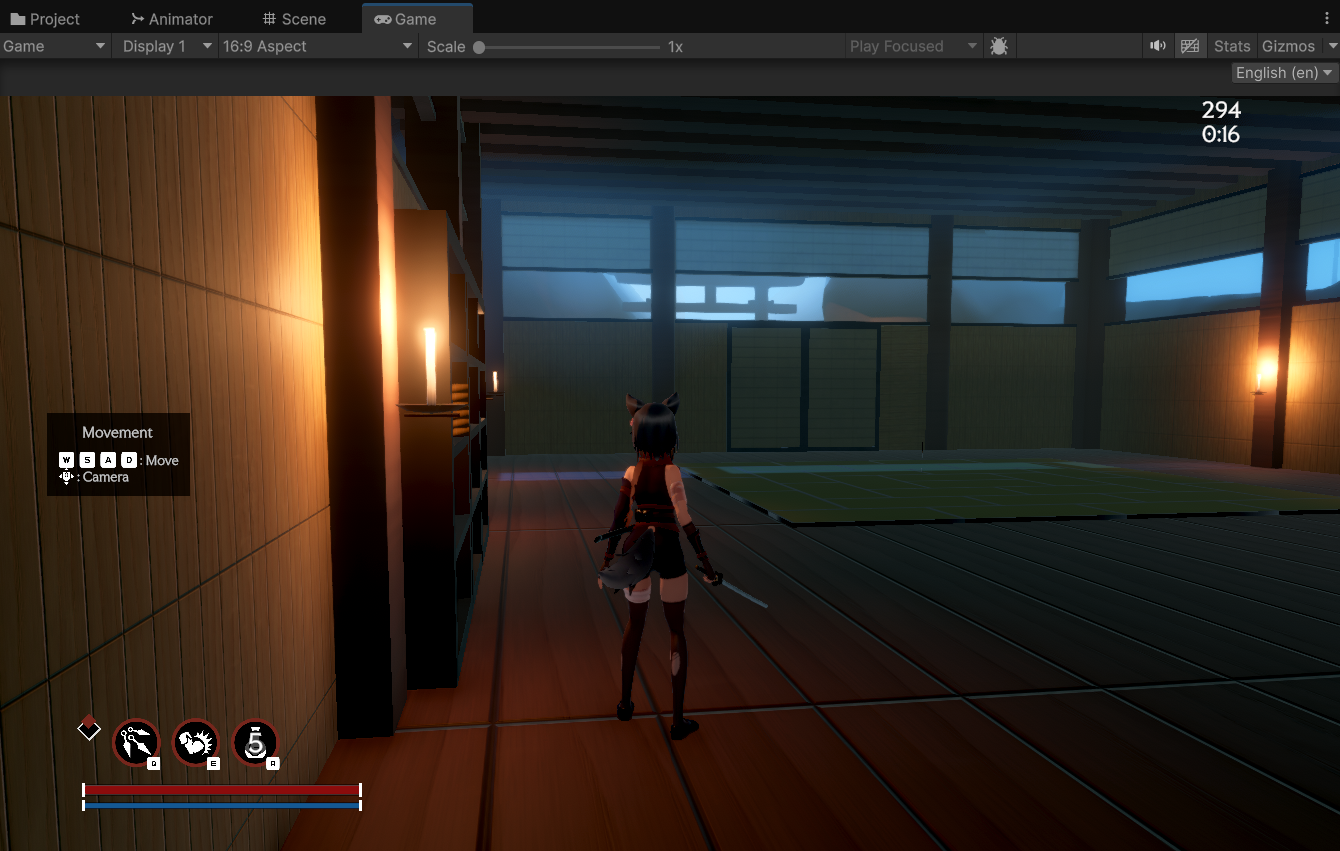1340x851 pixels.
Task: Click the Animator tab icon
Action: 138,19
